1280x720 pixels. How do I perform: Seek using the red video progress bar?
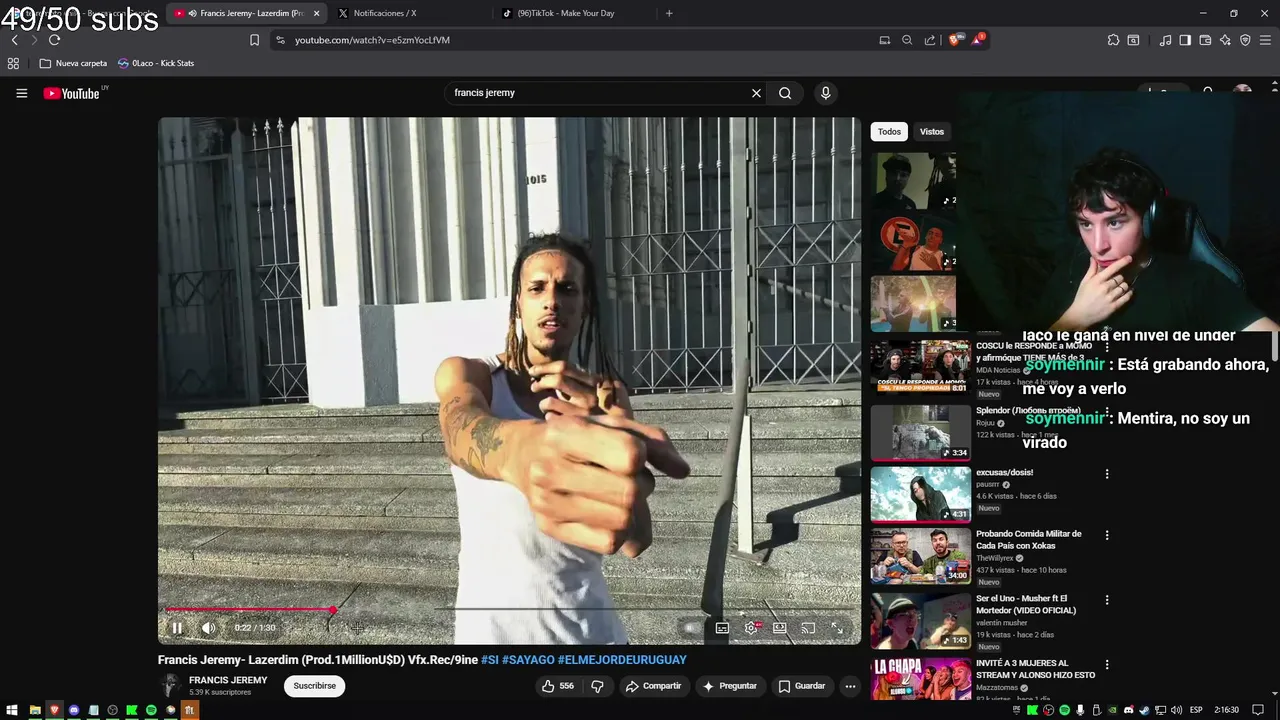(510, 609)
